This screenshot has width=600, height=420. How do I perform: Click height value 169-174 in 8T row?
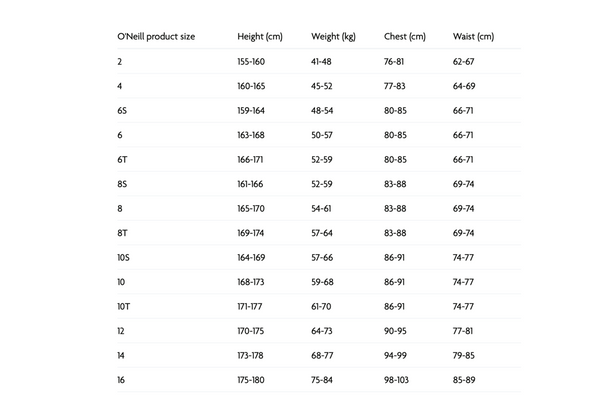(251, 233)
